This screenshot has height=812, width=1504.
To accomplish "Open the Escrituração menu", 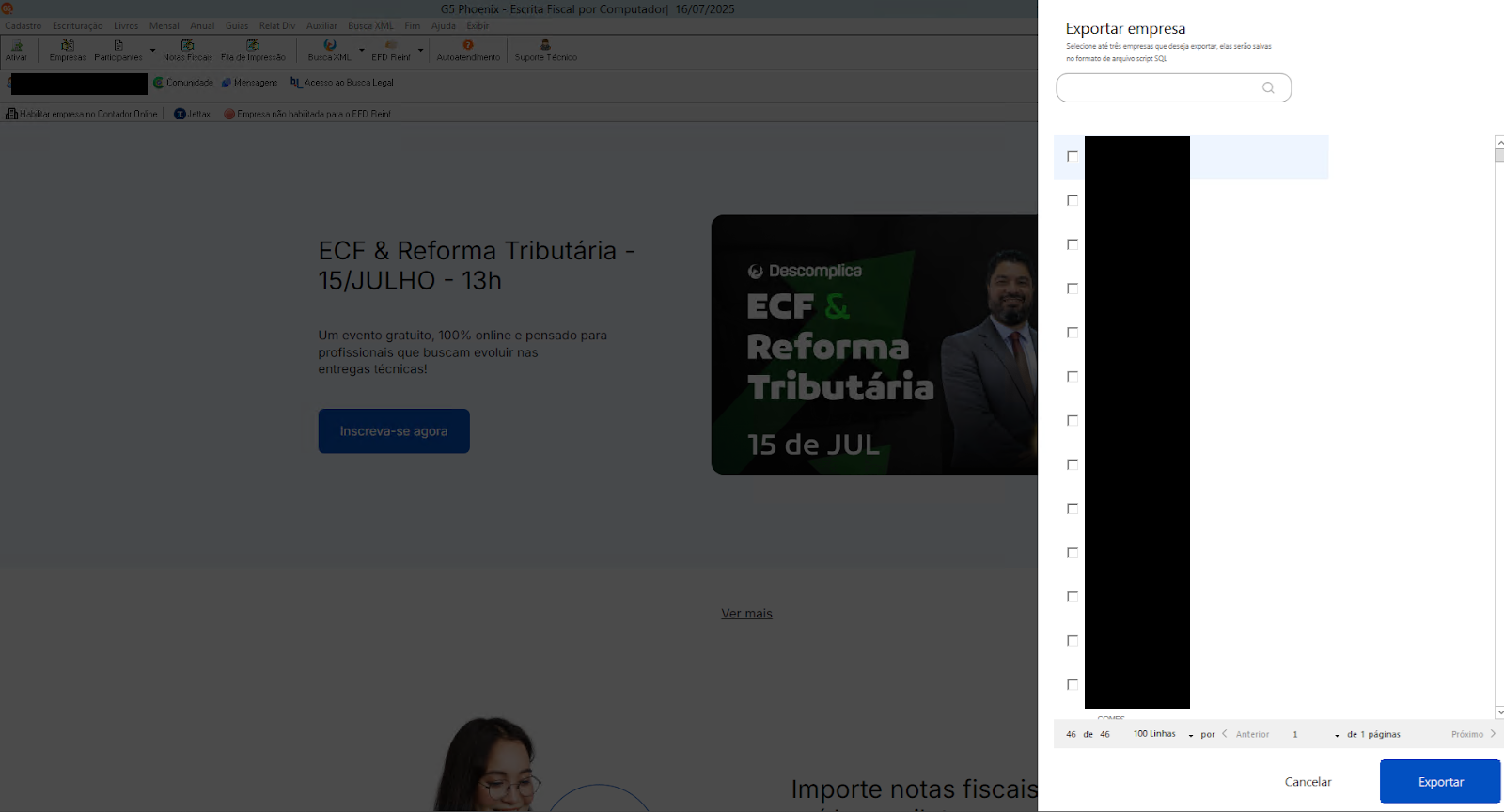I will pyautogui.click(x=78, y=26).
